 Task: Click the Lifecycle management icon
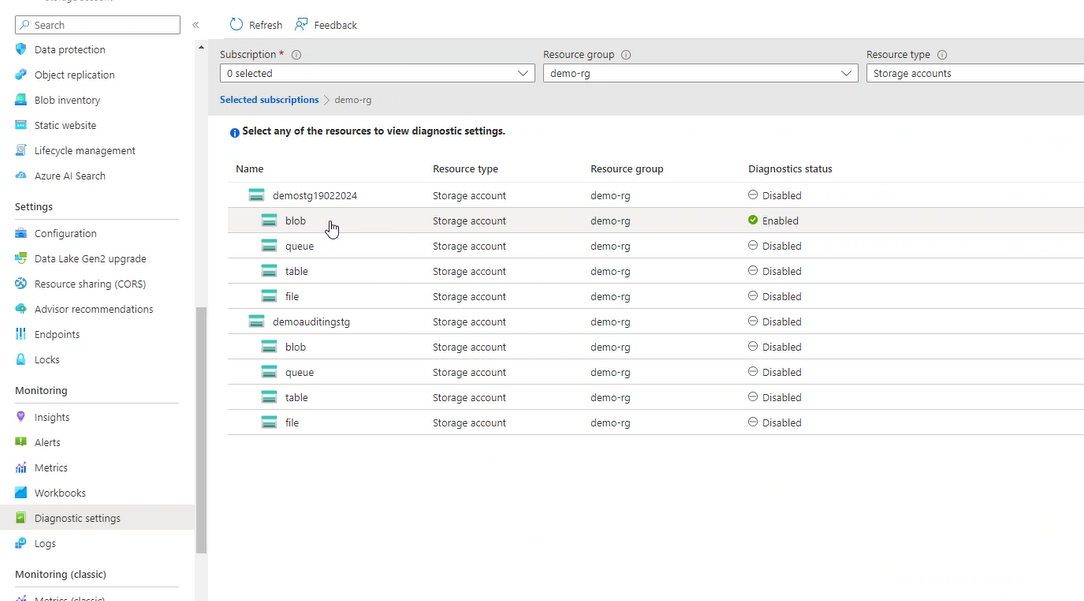[x=21, y=151]
